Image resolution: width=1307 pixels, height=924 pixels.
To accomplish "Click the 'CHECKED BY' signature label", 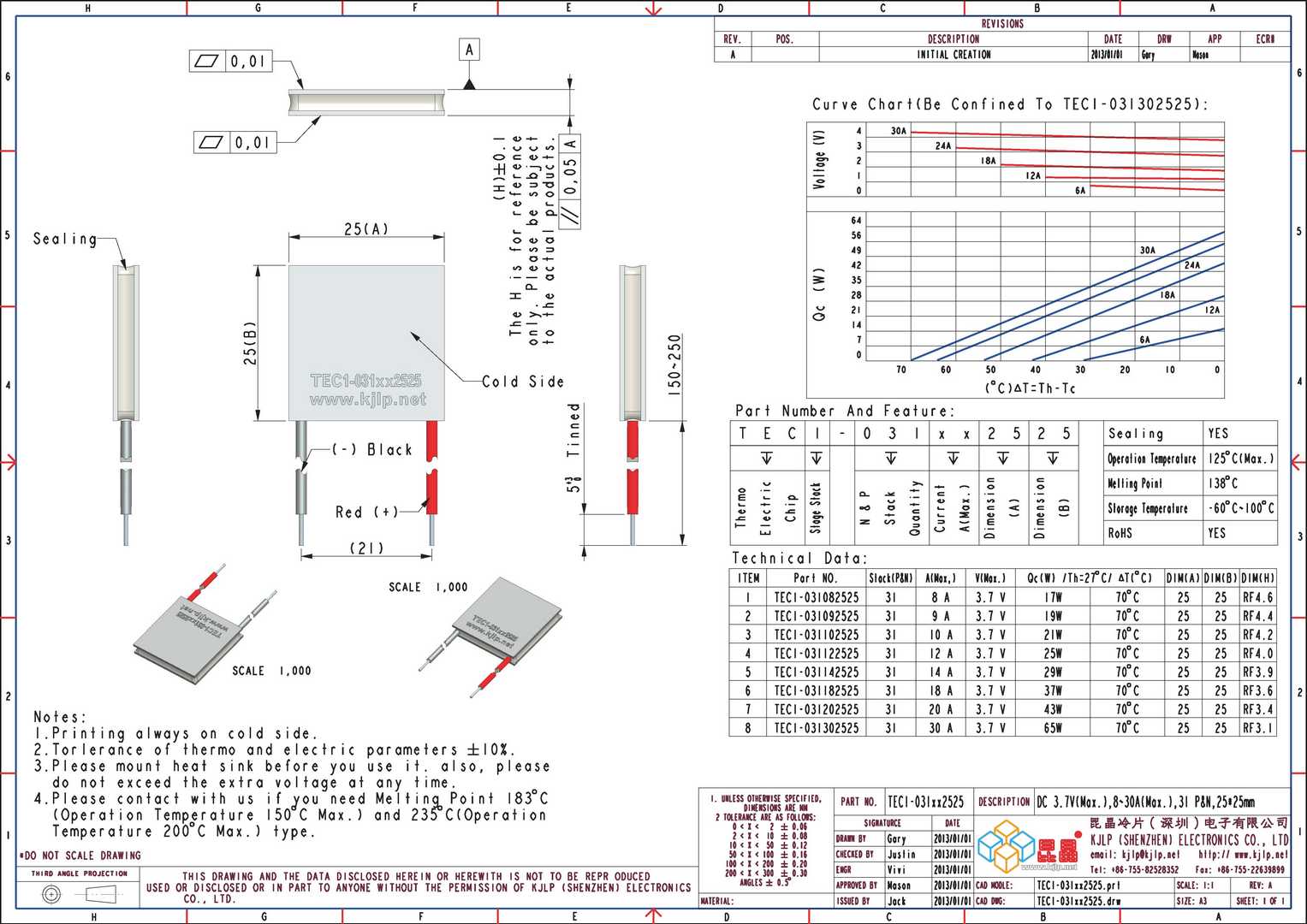I will click(x=857, y=855).
